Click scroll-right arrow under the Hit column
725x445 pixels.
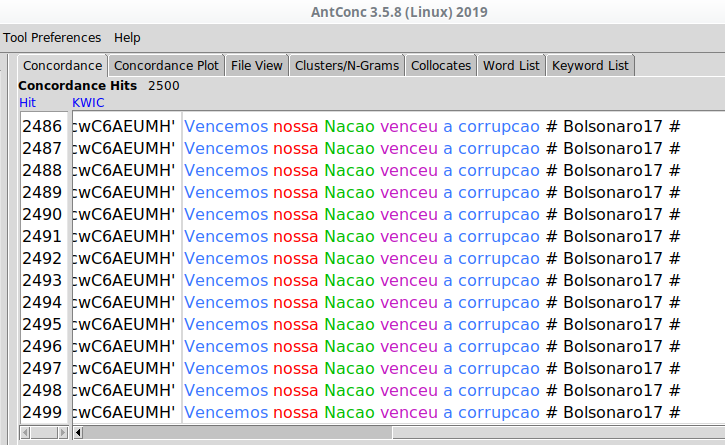pyautogui.click(x=62, y=433)
